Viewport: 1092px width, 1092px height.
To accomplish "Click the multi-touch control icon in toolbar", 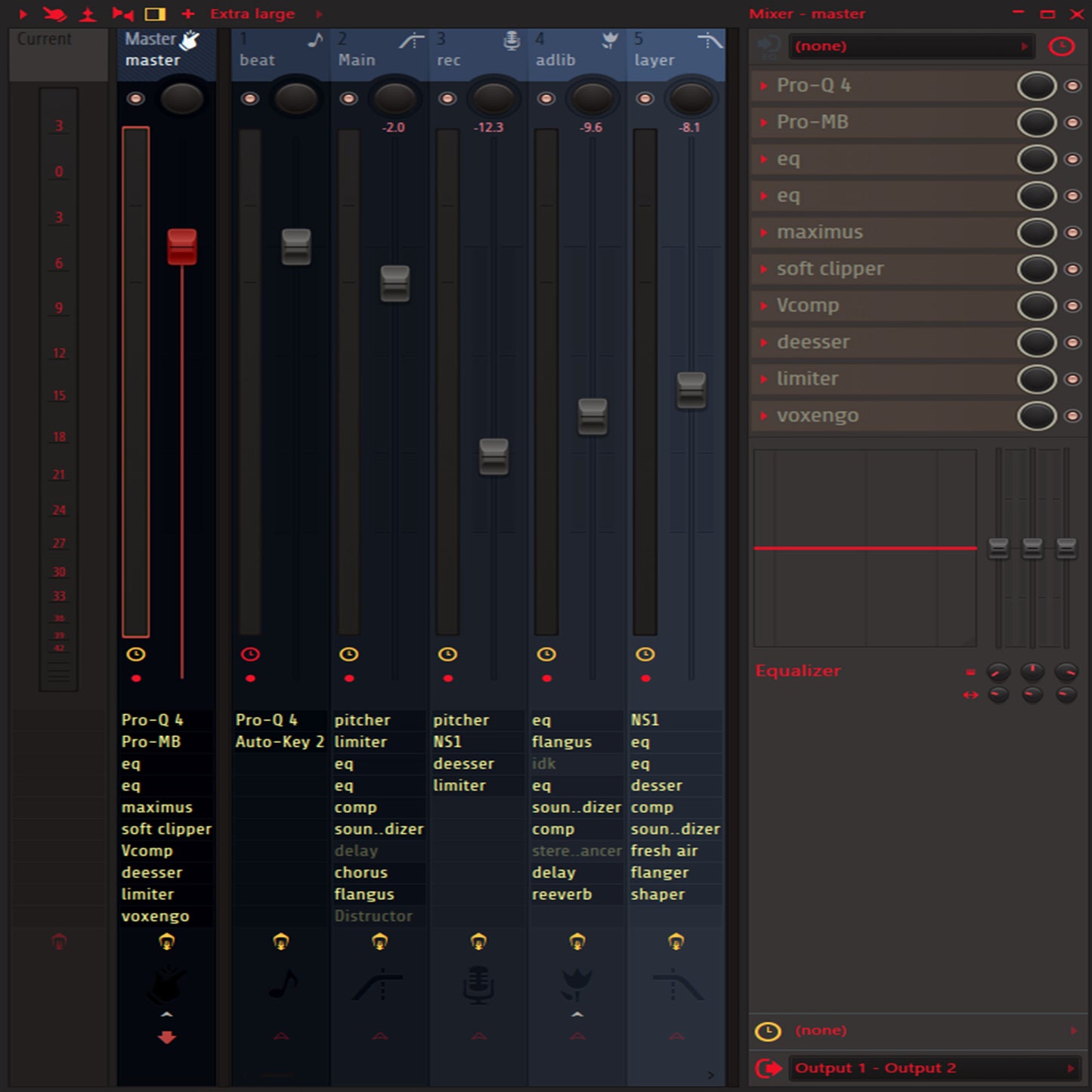I will click(x=54, y=14).
